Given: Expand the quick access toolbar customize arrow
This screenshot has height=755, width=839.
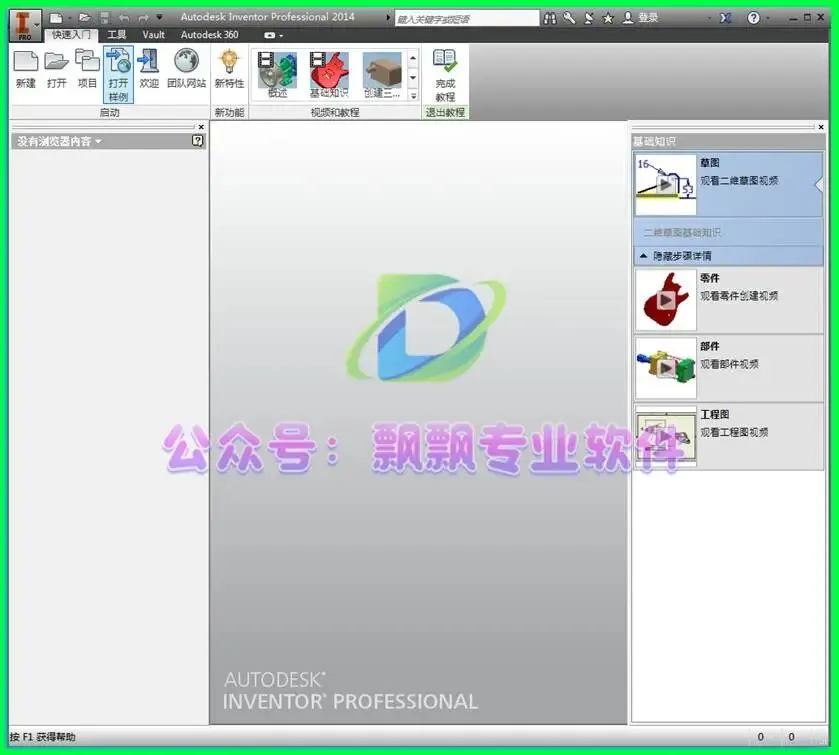Looking at the screenshot, I should pos(159,18).
